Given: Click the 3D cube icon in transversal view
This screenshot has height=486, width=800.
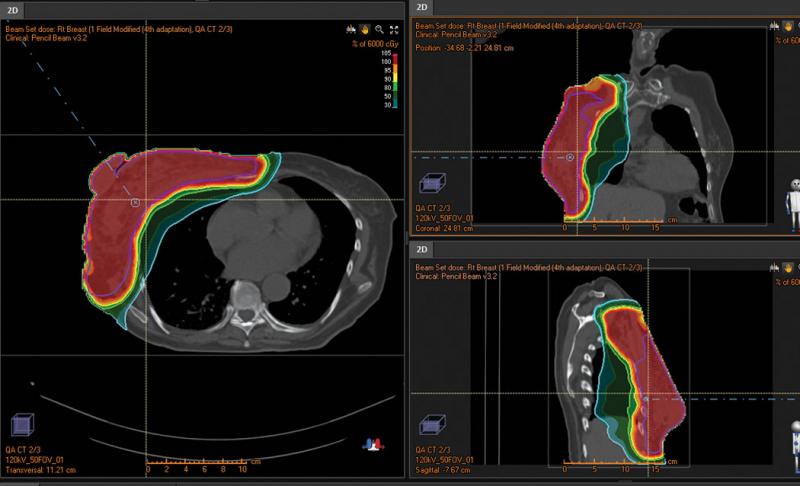Looking at the screenshot, I should tap(21, 426).
